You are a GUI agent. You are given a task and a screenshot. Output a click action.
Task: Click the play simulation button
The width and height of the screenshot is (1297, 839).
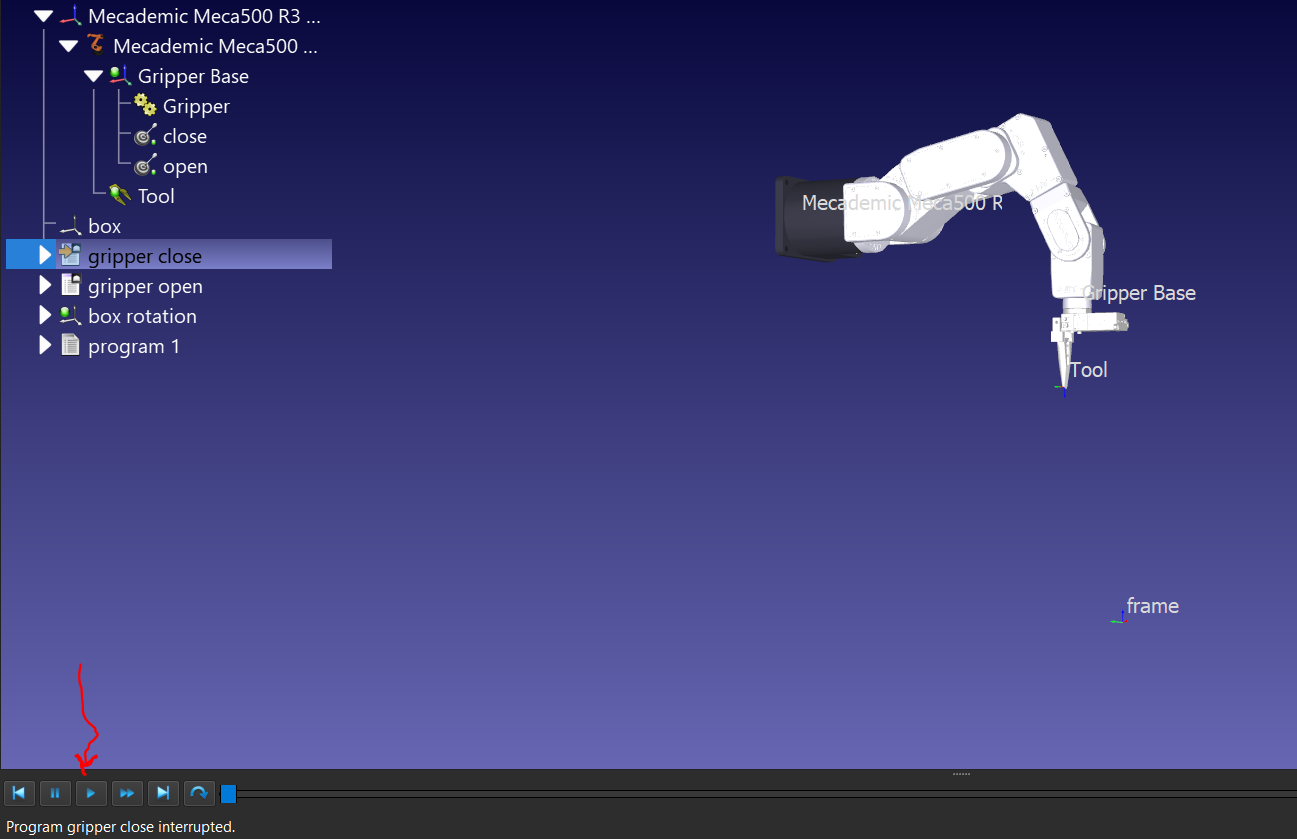click(91, 793)
